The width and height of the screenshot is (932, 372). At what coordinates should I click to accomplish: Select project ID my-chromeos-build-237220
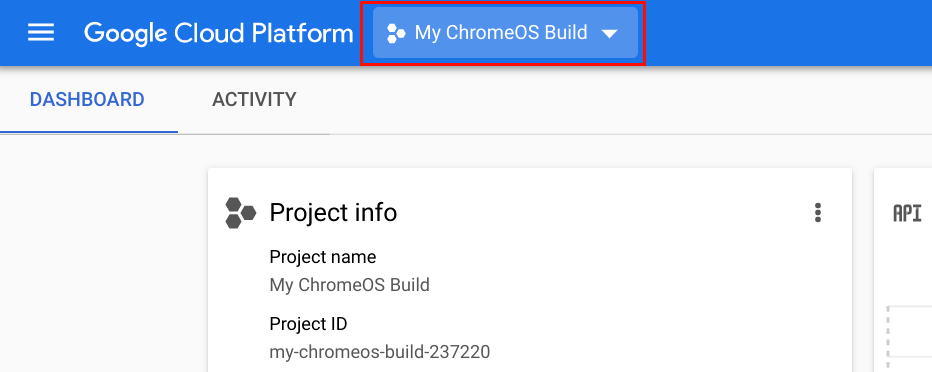(x=380, y=352)
